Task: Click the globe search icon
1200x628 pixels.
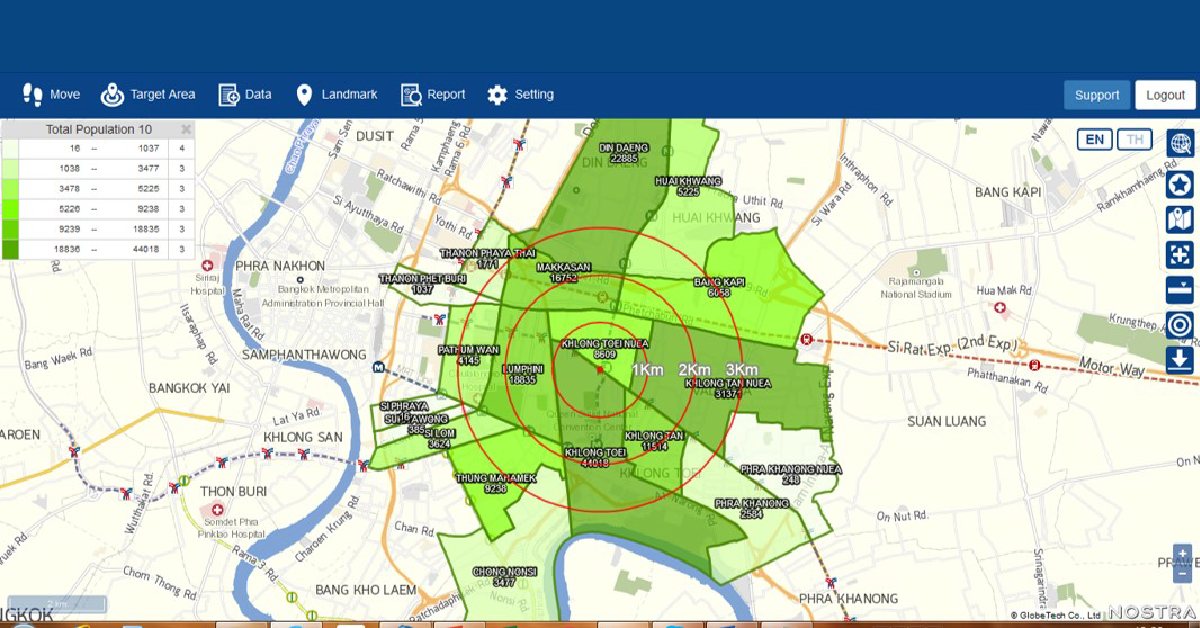Action: pos(1180,143)
